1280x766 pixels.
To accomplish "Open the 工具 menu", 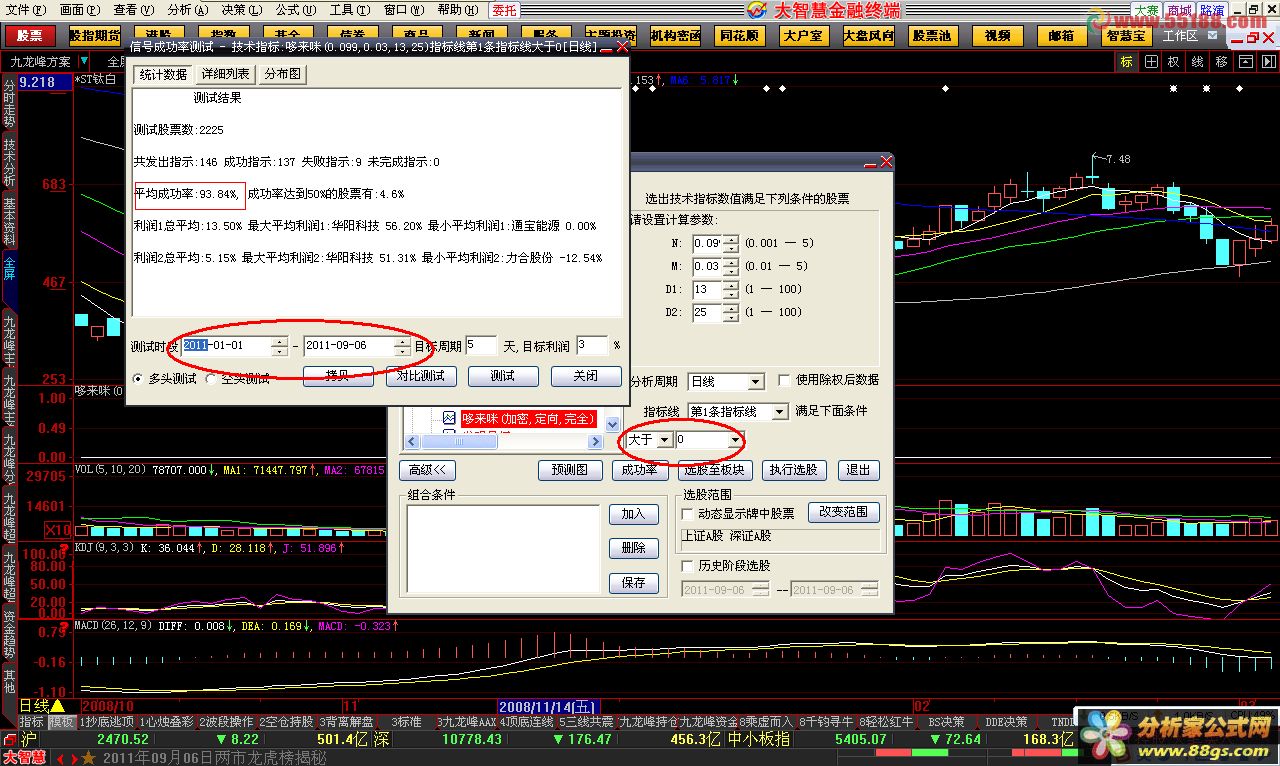I will click(x=349, y=10).
